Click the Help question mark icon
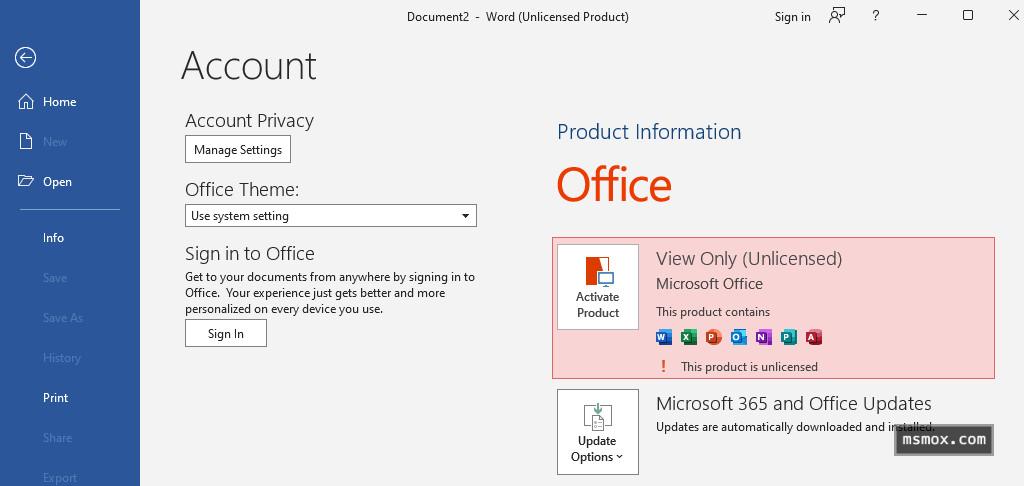Screen dimensions: 1024x486 (x=876, y=16)
